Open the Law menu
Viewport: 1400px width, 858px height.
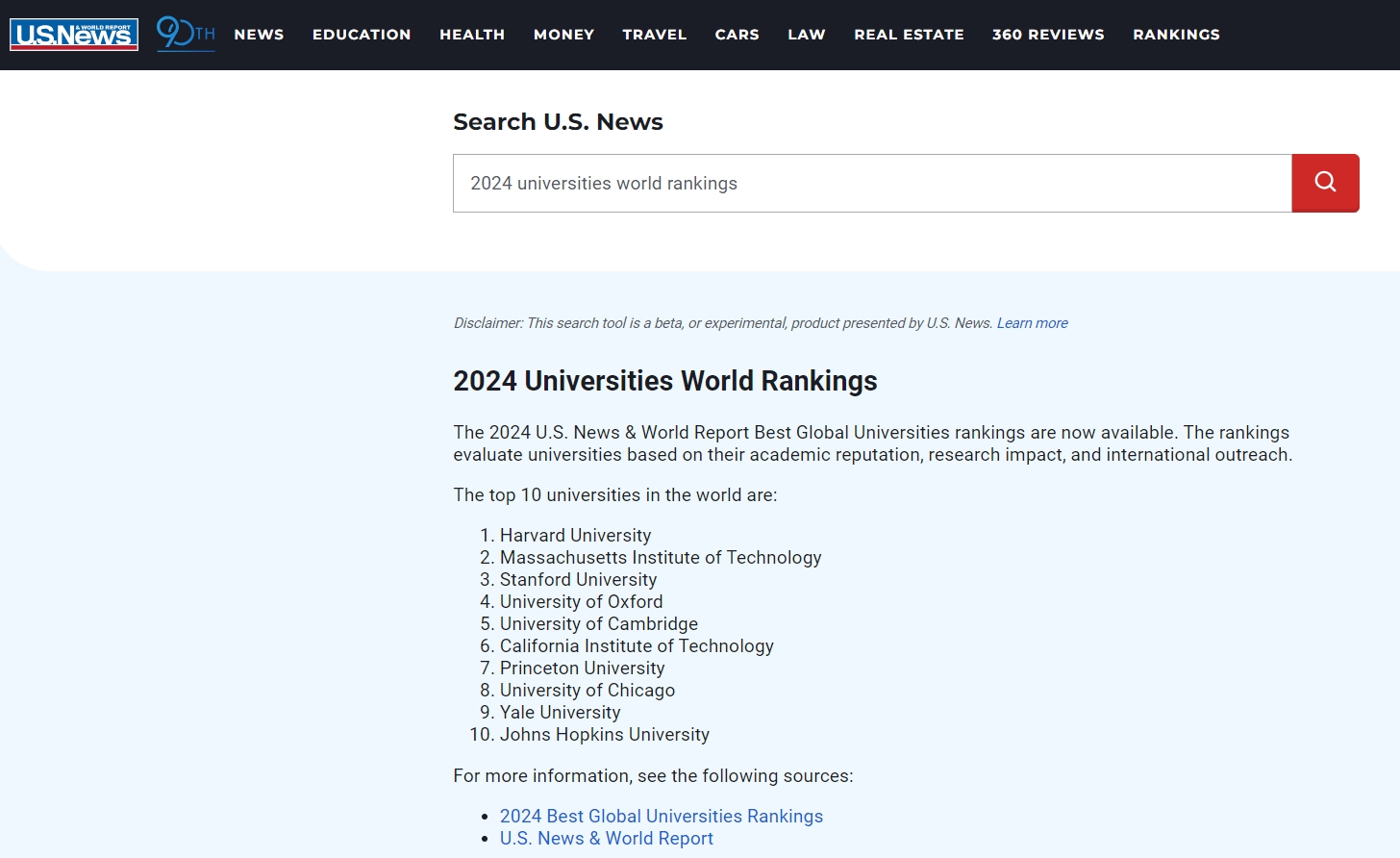tap(806, 35)
